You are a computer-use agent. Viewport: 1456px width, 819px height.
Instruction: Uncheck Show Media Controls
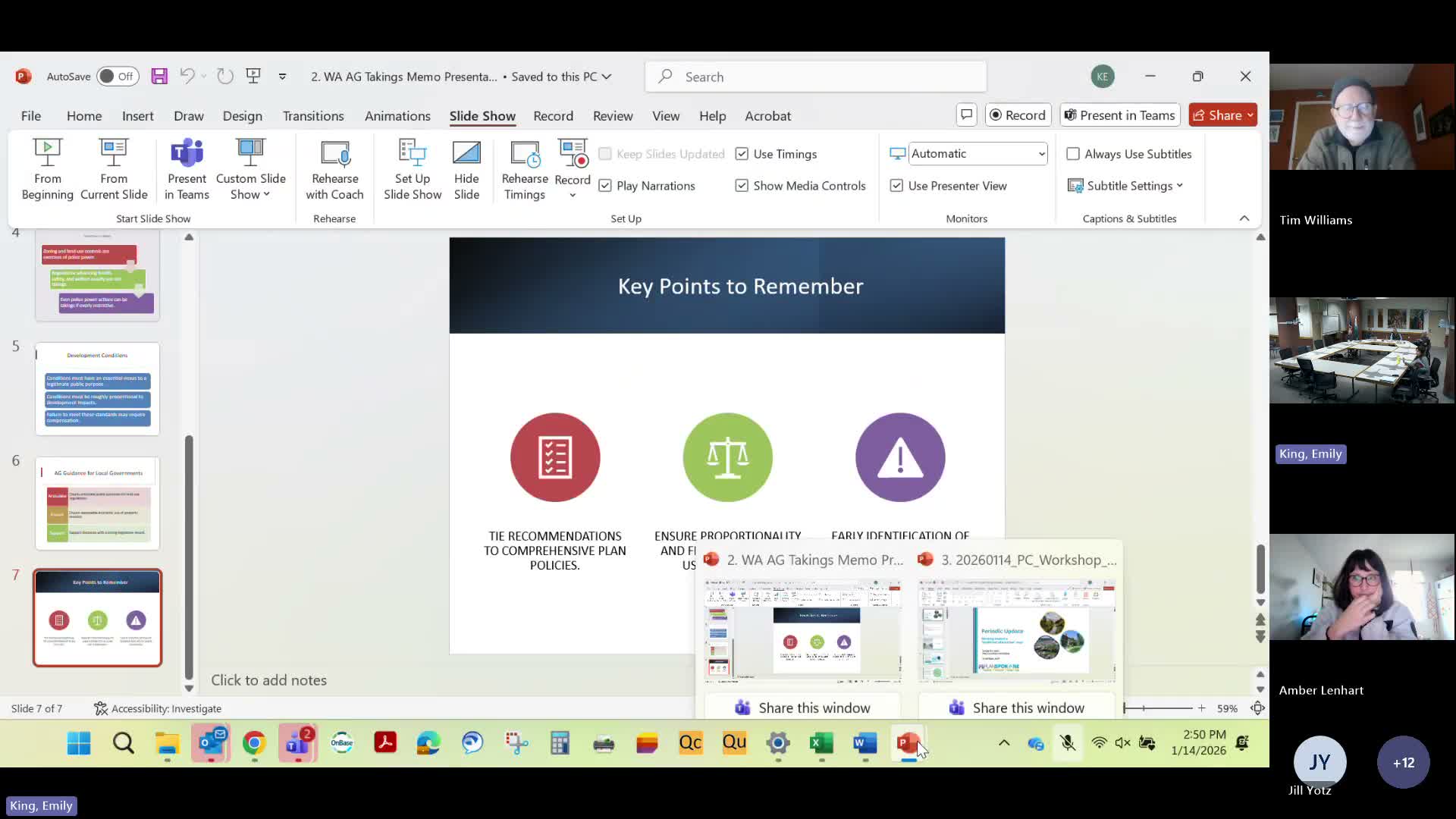[x=742, y=186]
